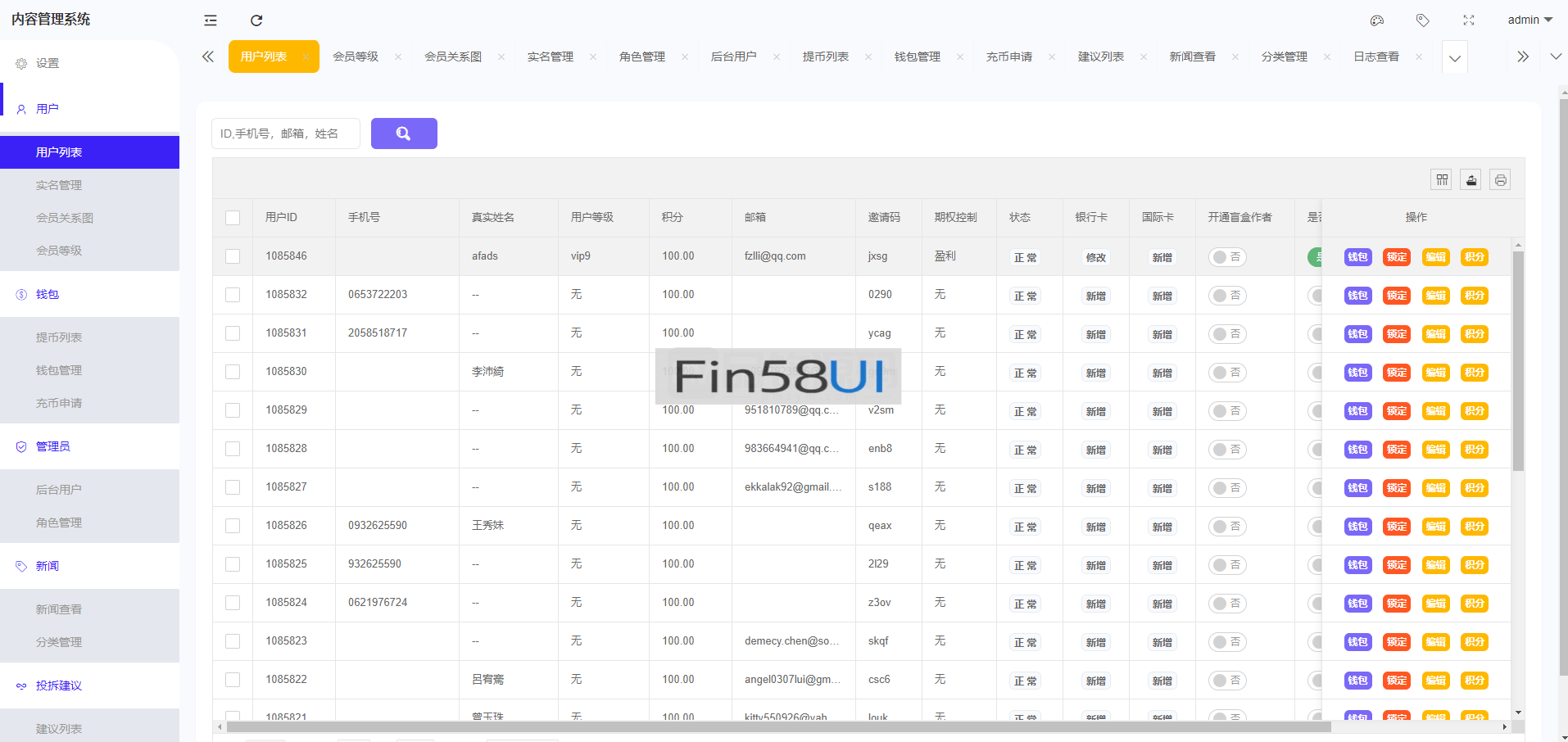Click the purple search button
Viewport: 1568px width, 742px height.
[x=404, y=133]
